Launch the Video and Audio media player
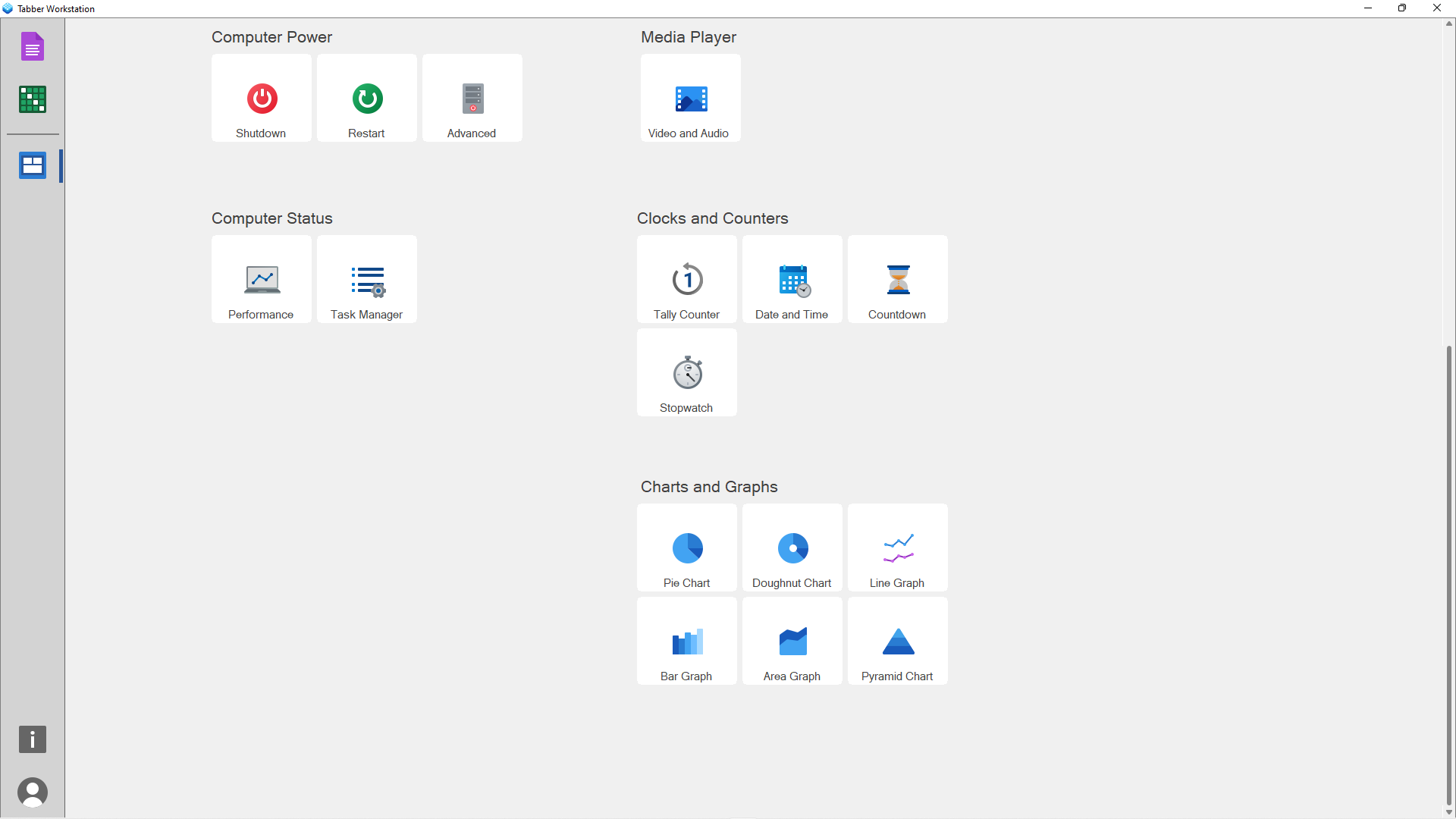 689,97
